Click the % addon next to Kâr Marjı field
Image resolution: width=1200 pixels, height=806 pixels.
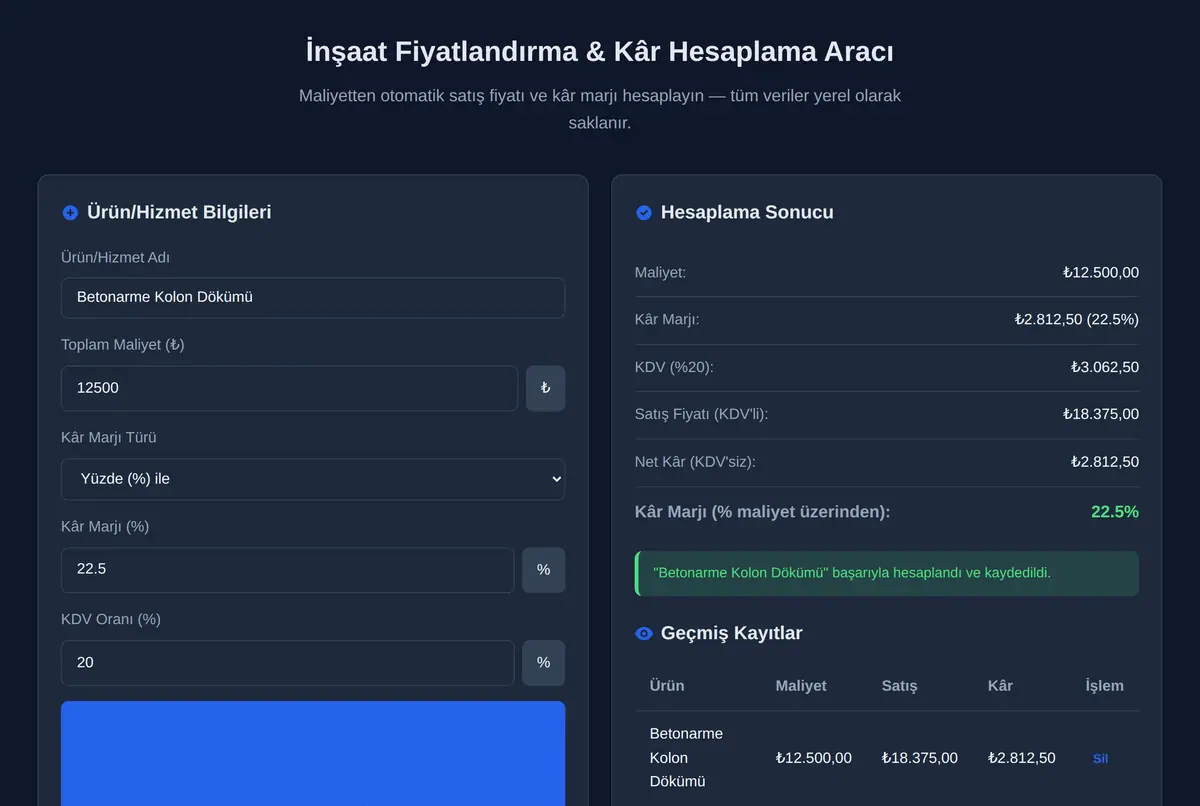(x=543, y=570)
